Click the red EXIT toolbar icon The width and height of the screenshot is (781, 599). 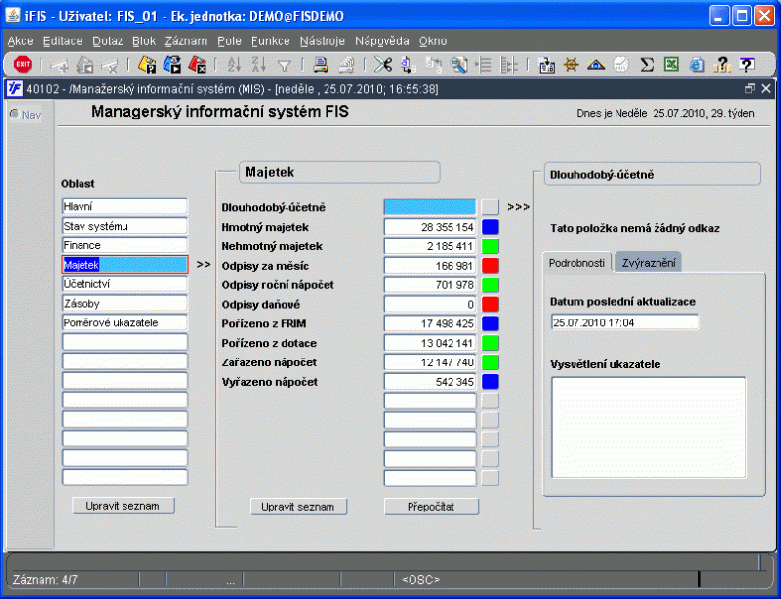click(x=22, y=64)
